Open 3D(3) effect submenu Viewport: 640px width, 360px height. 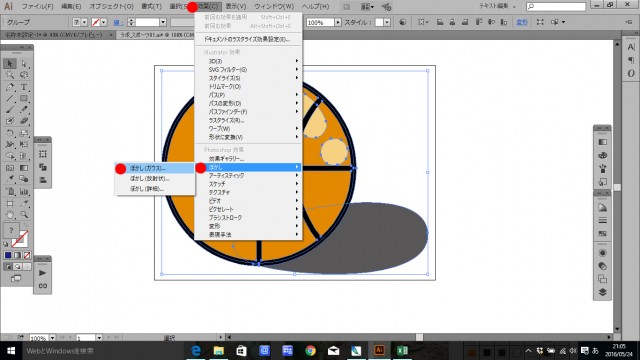249,61
